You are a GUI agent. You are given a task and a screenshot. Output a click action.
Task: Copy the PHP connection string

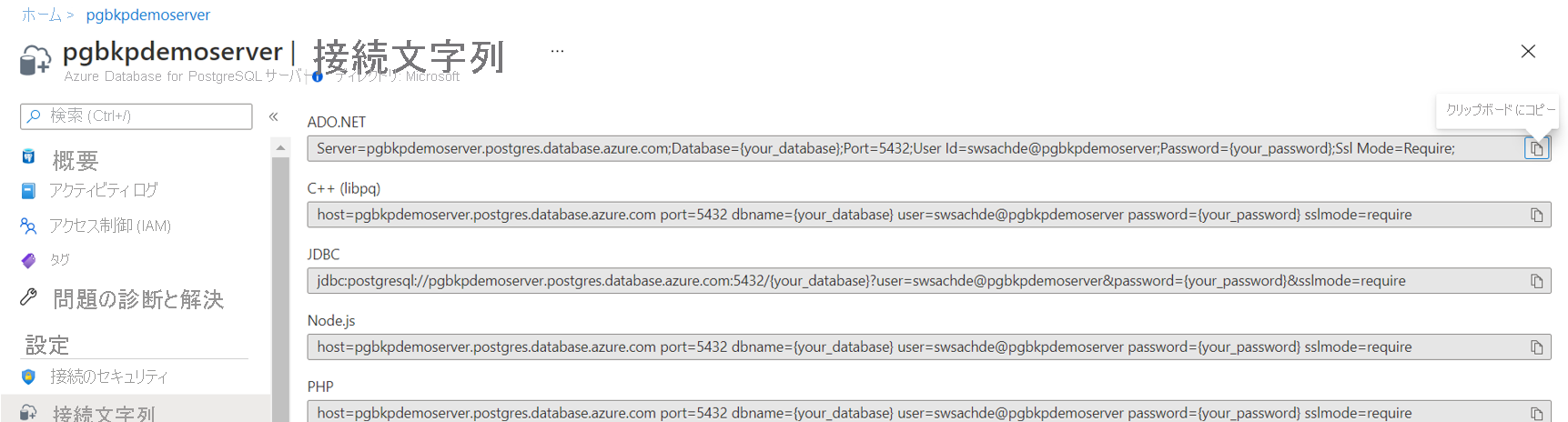pyautogui.click(x=1536, y=413)
